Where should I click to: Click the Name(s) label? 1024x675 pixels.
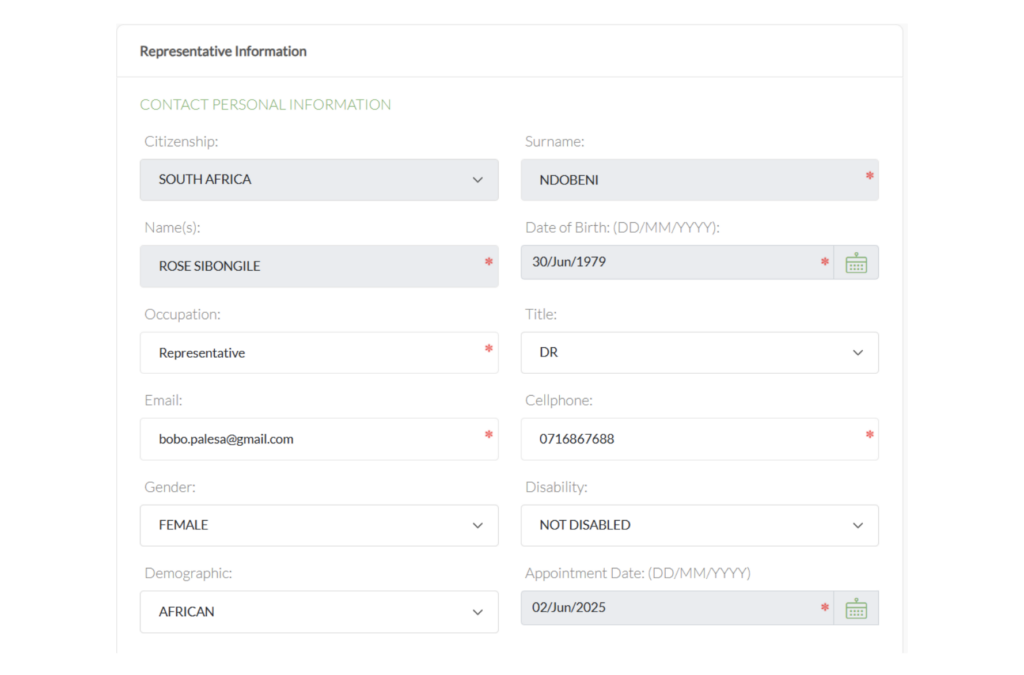(172, 228)
